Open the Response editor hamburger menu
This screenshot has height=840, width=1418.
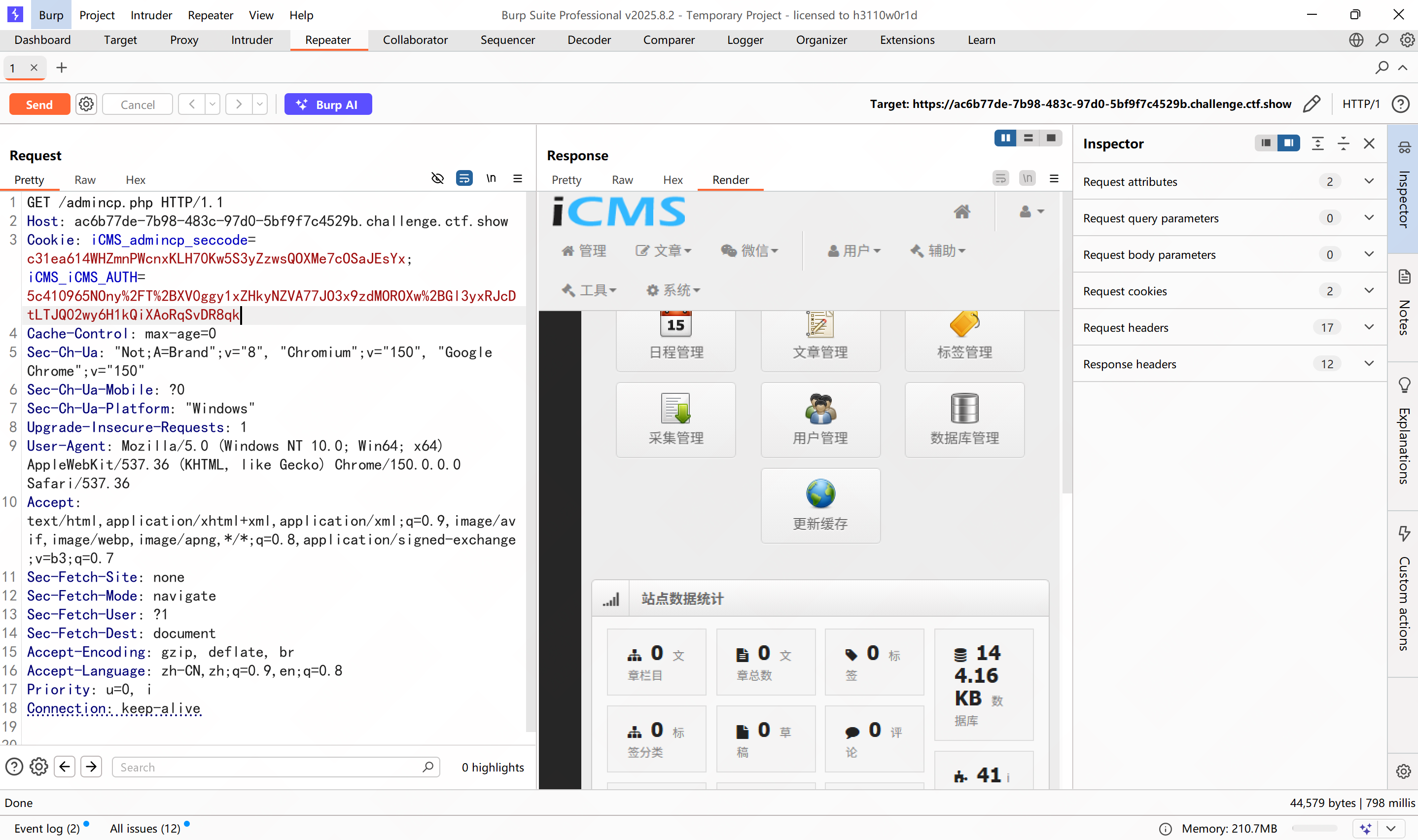1054,179
